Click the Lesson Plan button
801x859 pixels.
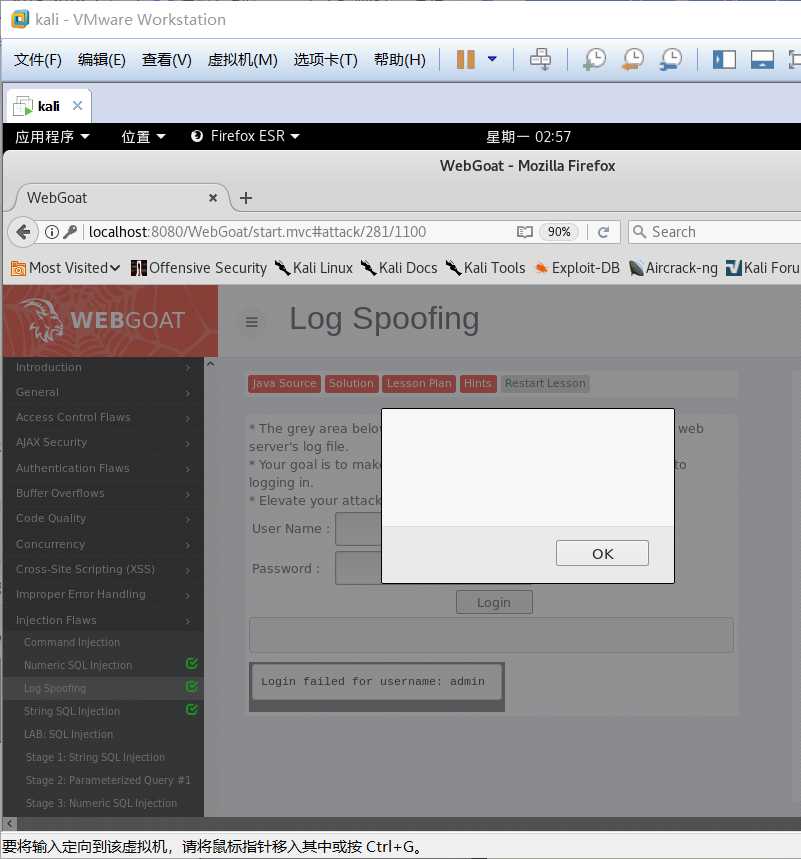419,383
